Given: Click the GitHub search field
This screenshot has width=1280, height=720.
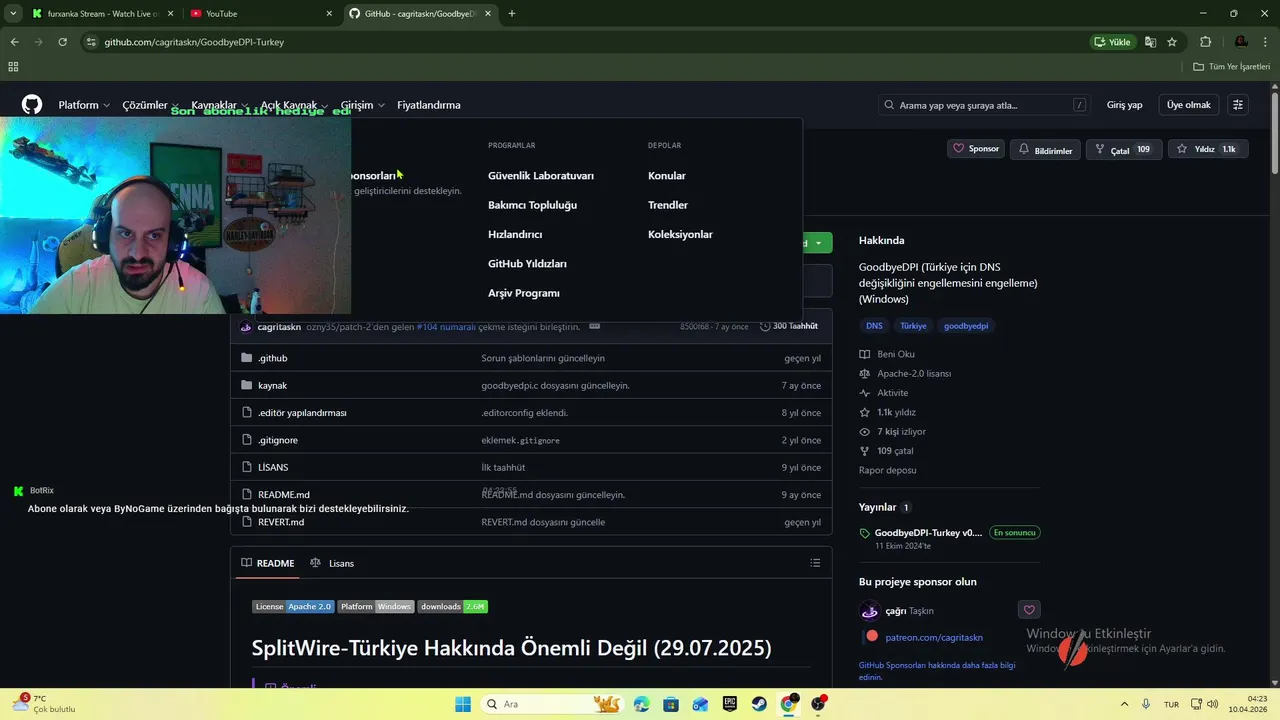Looking at the screenshot, I should pyautogui.click(x=985, y=105).
